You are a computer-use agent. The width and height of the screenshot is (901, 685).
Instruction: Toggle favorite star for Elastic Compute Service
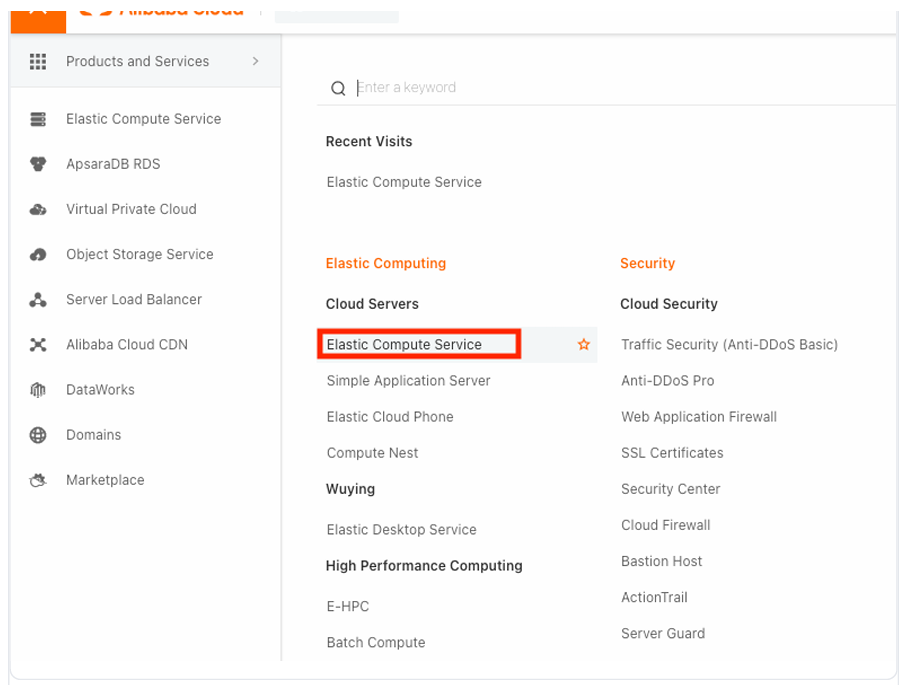tap(584, 344)
